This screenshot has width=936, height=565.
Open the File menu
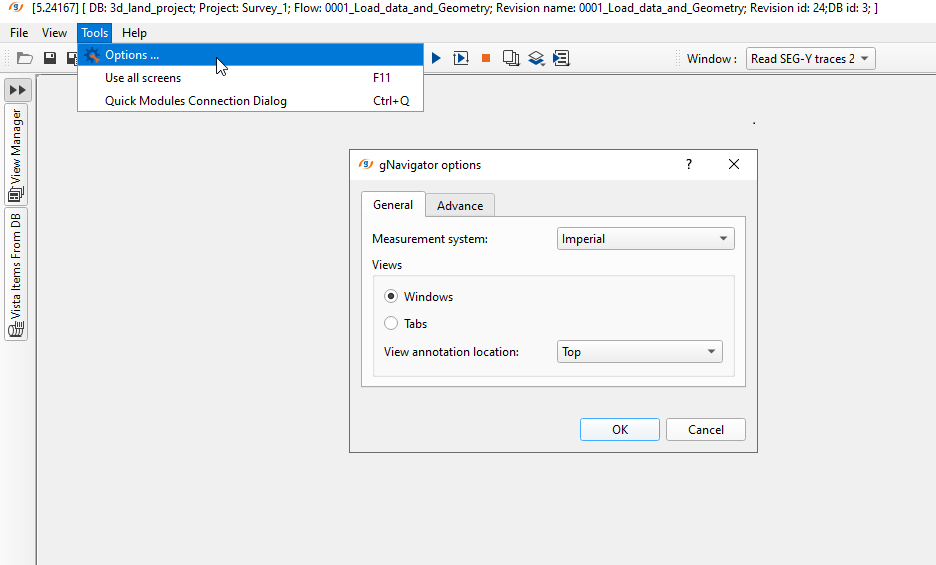19,33
